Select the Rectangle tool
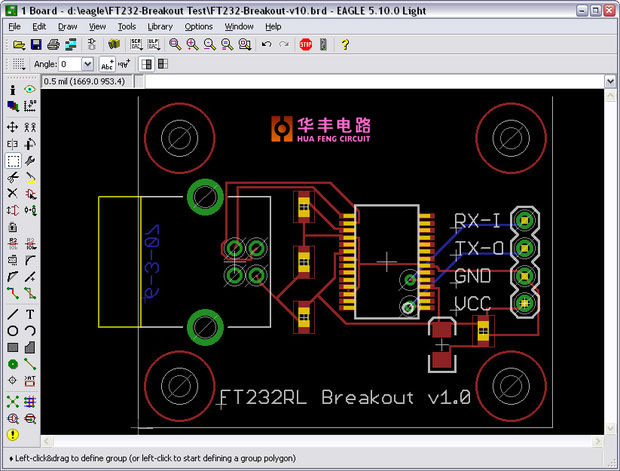The height and width of the screenshot is (471, 620). 13,348
